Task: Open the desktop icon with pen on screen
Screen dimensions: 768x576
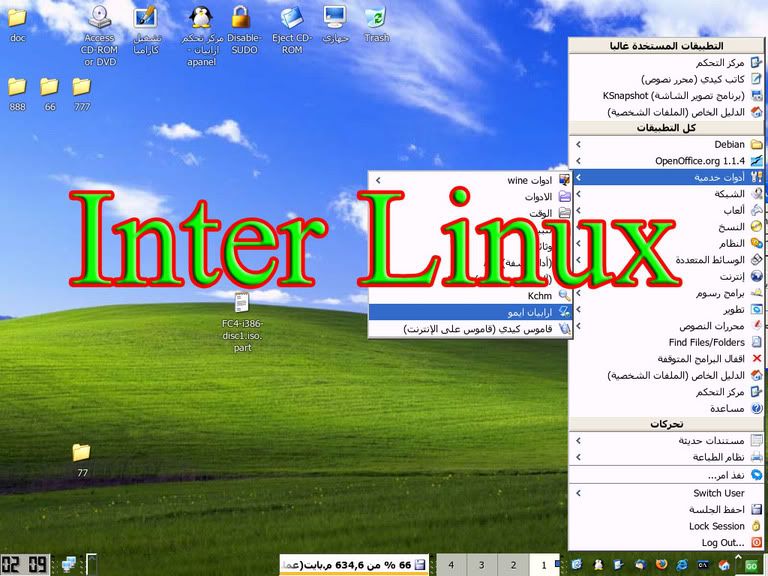Action: (x=145, y=29)
